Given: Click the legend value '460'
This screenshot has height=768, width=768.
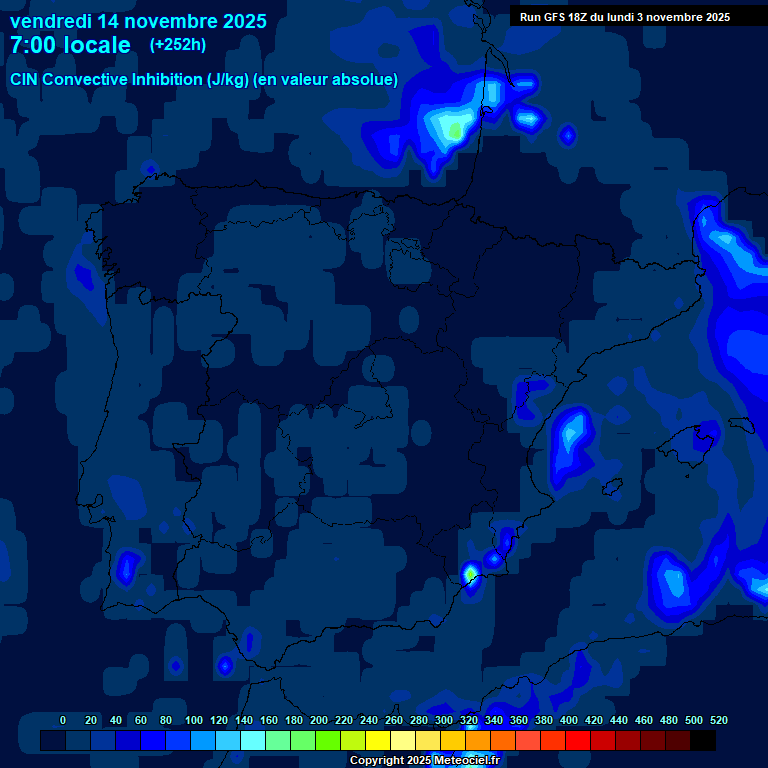Looking at the screenshot, I should [x=644, y=720].
